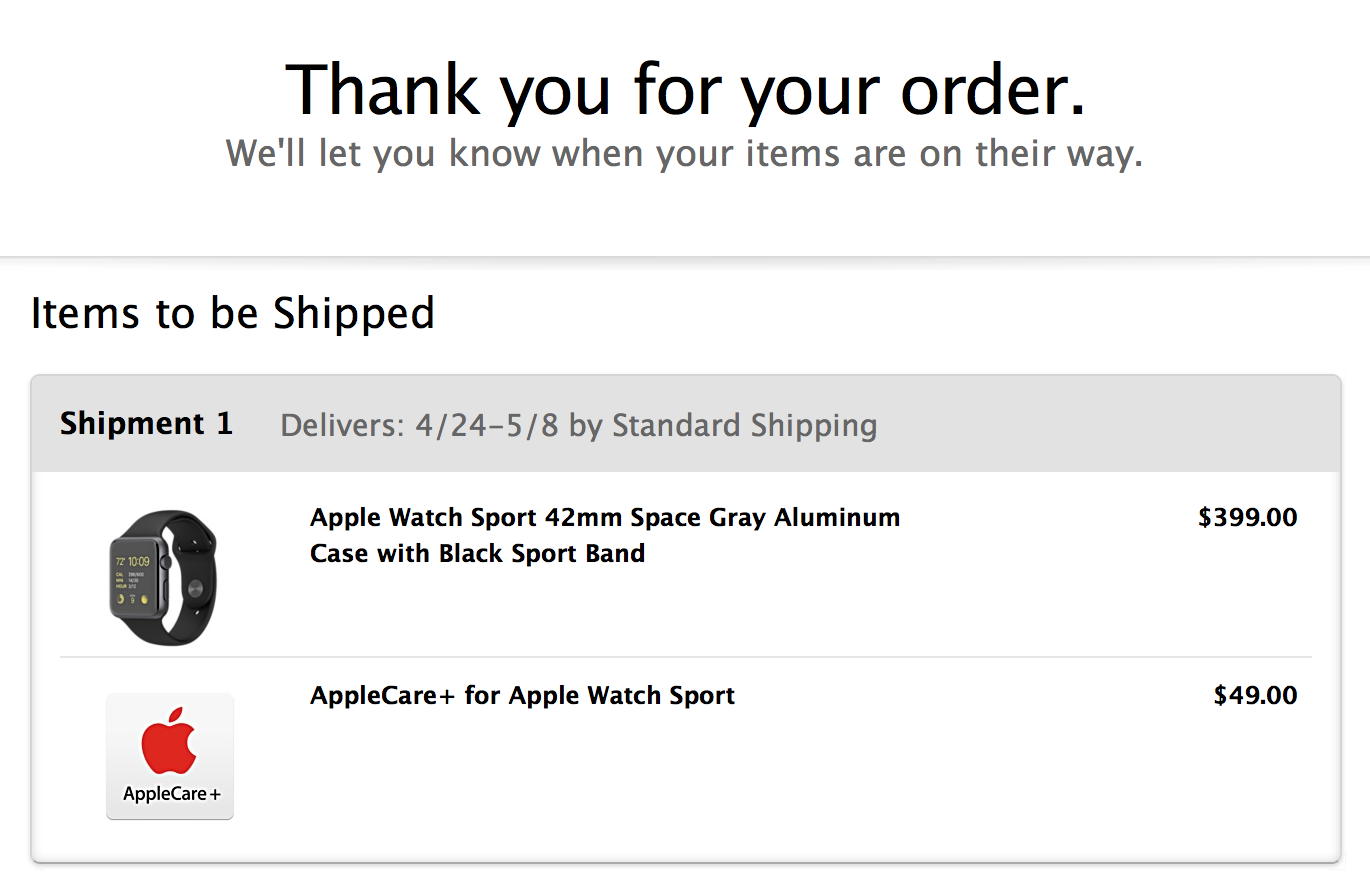This screenshot has height=882, width=1370.
Task: Click the Items to be Shipped heading
Action: click(233, 313)
